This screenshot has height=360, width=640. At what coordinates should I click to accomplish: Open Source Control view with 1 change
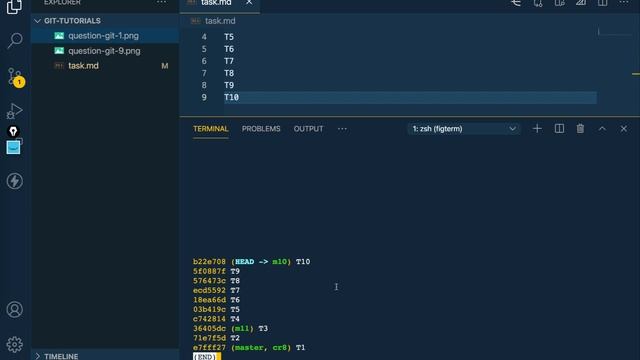pyautogui.click(x=16, y=77)
